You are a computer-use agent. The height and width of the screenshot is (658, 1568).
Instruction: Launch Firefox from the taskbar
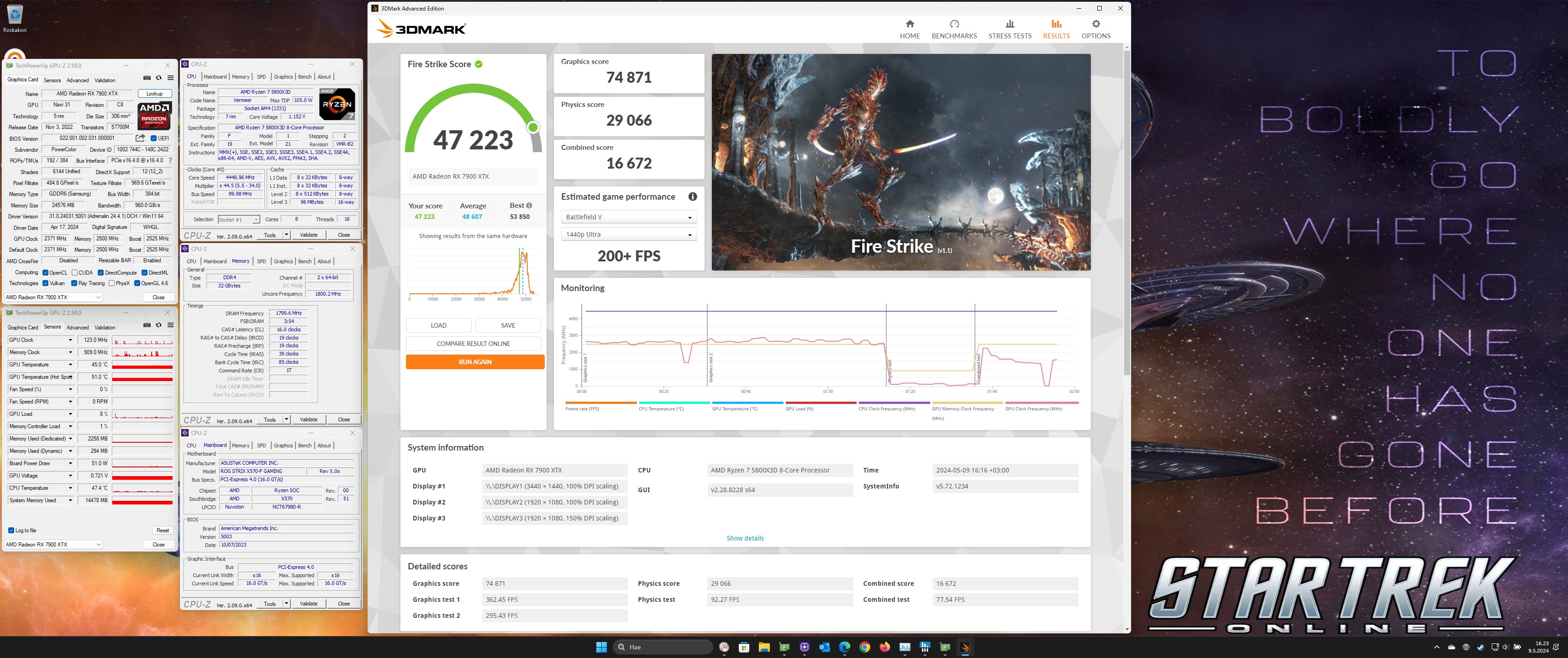pos(884,647)
